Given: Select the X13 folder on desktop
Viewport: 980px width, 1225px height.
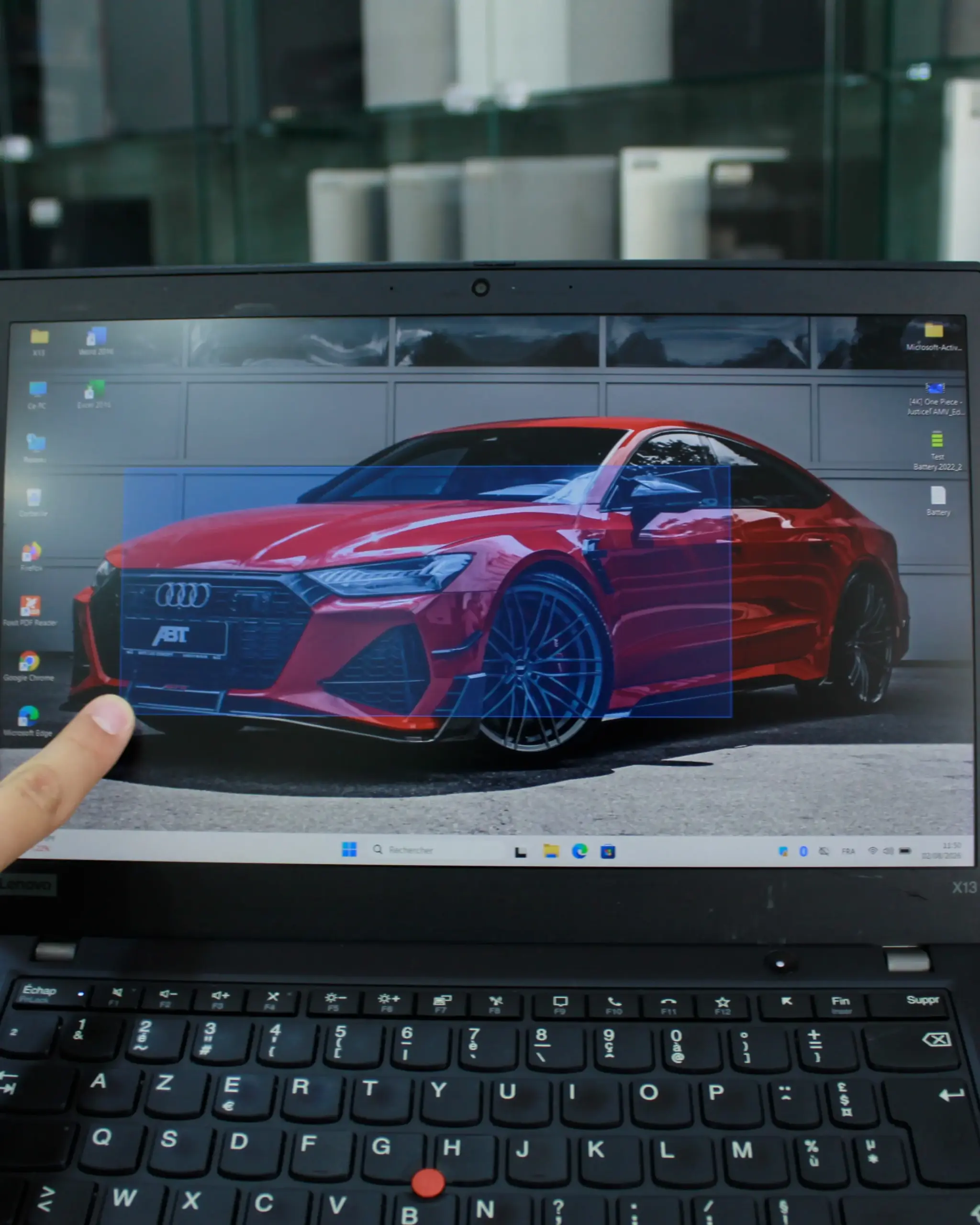Looking at the screenshot, I should click(x=39, y=343).
